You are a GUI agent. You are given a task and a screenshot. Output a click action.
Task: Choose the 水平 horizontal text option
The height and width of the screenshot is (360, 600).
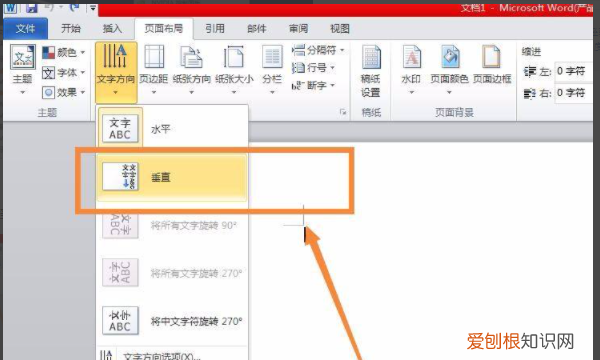172,129
